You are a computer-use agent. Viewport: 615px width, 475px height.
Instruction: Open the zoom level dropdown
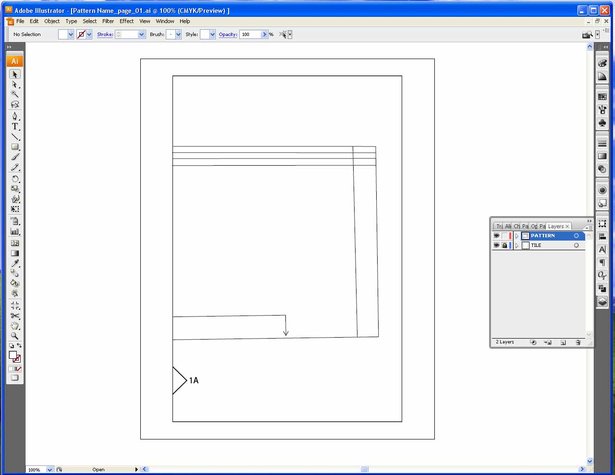pyautogui.click(x=50, y=470)
